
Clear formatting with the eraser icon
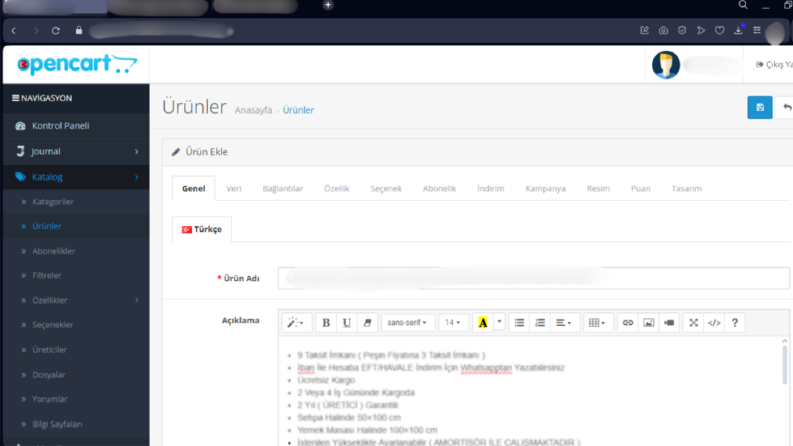(x=367, y=323)
